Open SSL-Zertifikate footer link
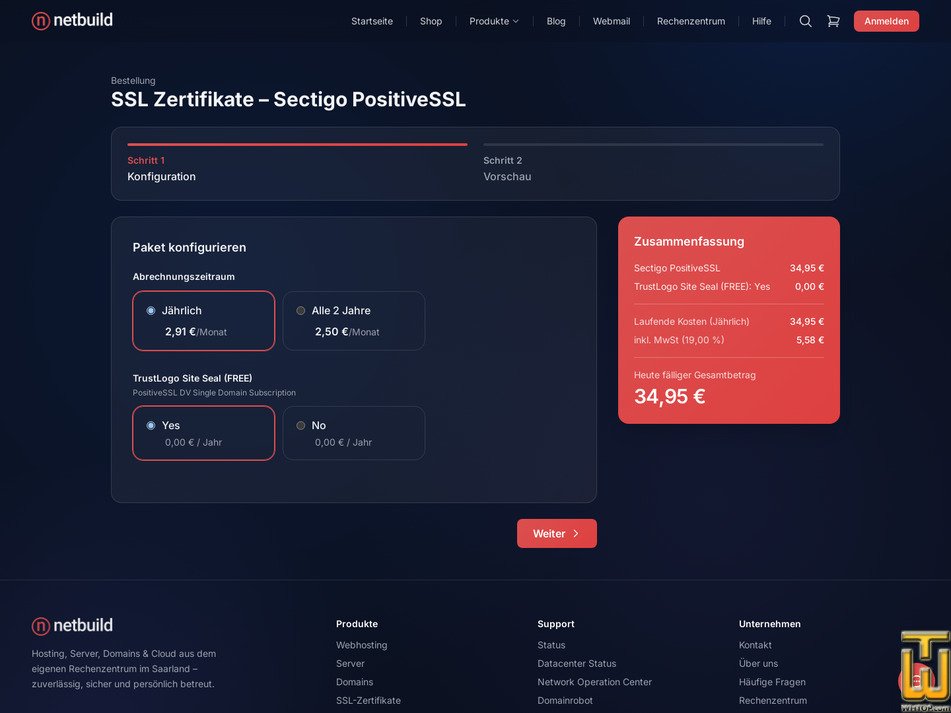Image resolution: width=951 pixels, height=713 pixels. (368, 700)
